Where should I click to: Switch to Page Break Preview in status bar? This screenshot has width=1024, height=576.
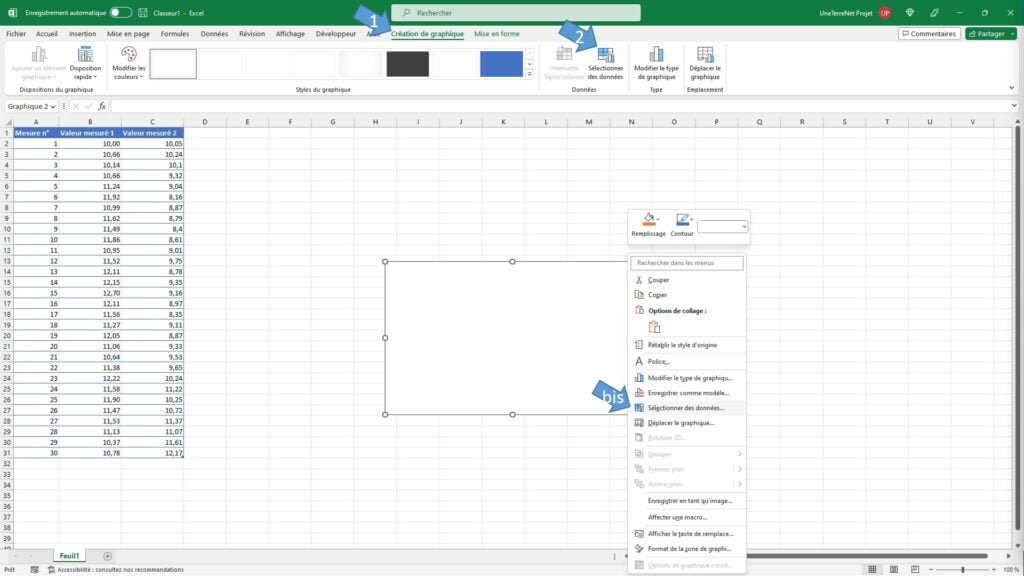tap(915, 569)
